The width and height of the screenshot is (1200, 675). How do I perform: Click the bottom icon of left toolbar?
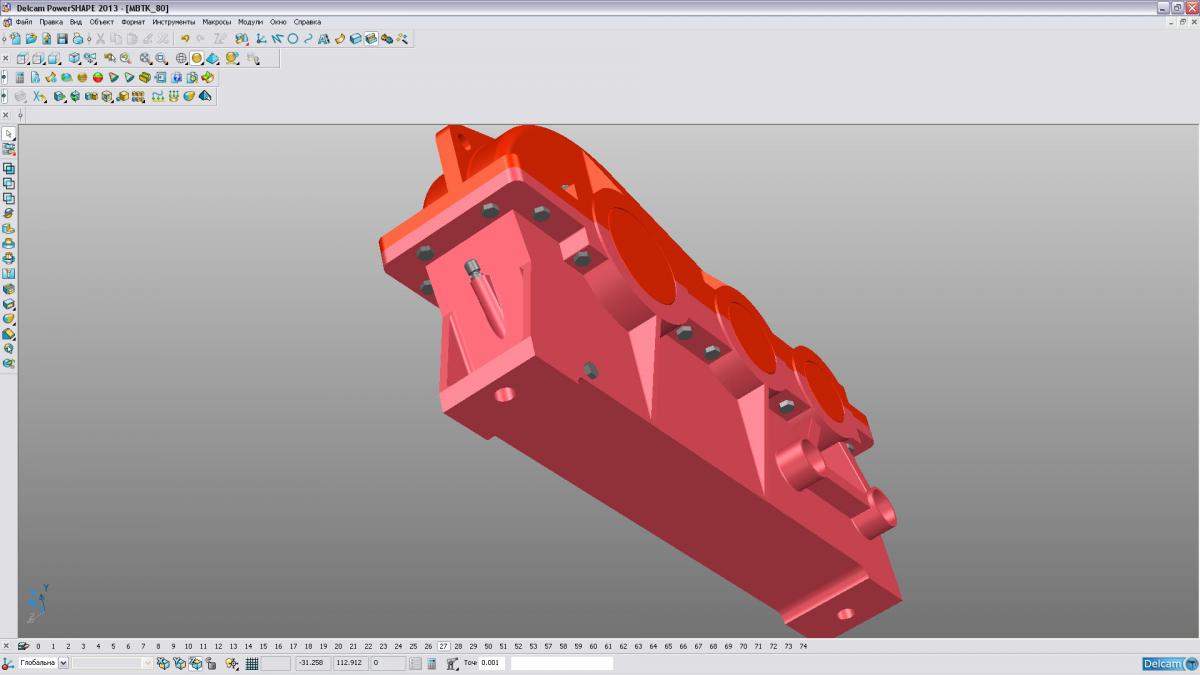(9, 364)
